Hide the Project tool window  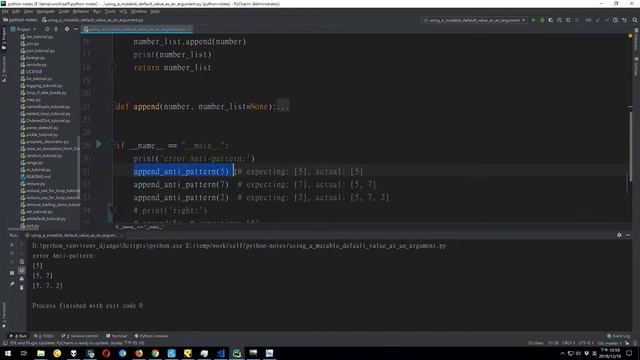pos(76,29)
